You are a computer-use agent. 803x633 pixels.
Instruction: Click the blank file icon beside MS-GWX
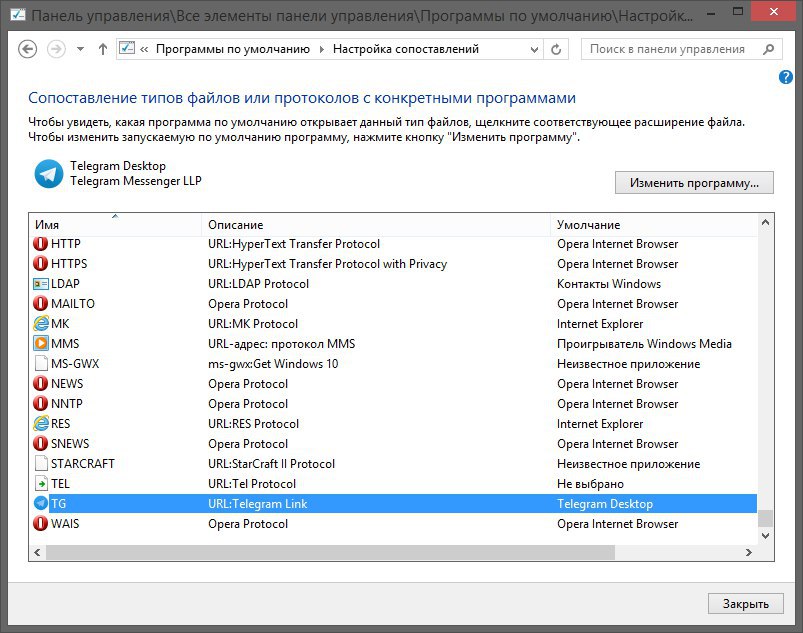coord(40,364)
